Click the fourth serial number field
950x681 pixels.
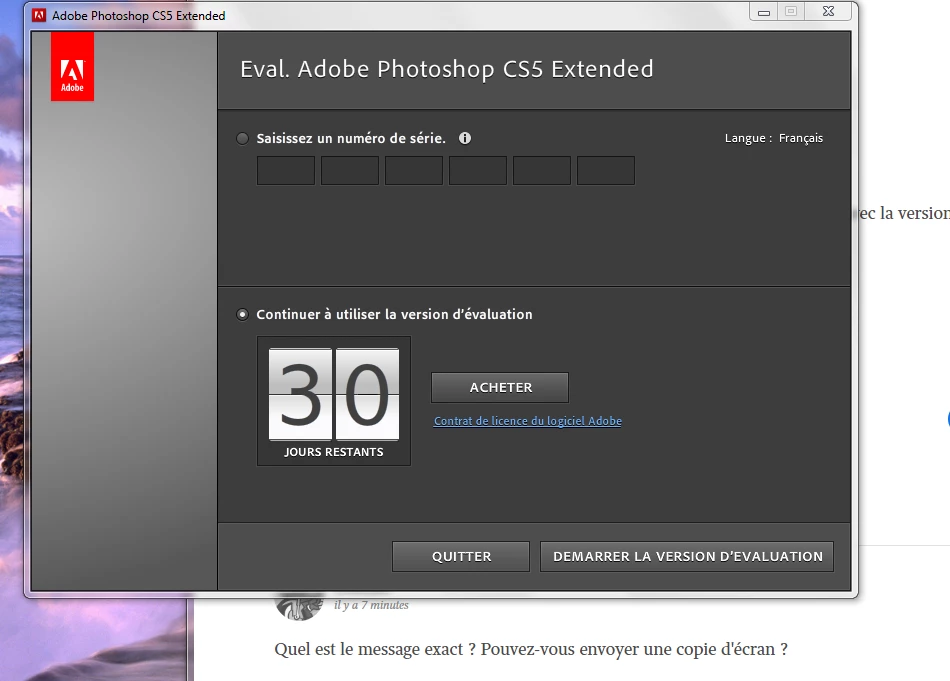click(x=478, y=170)
